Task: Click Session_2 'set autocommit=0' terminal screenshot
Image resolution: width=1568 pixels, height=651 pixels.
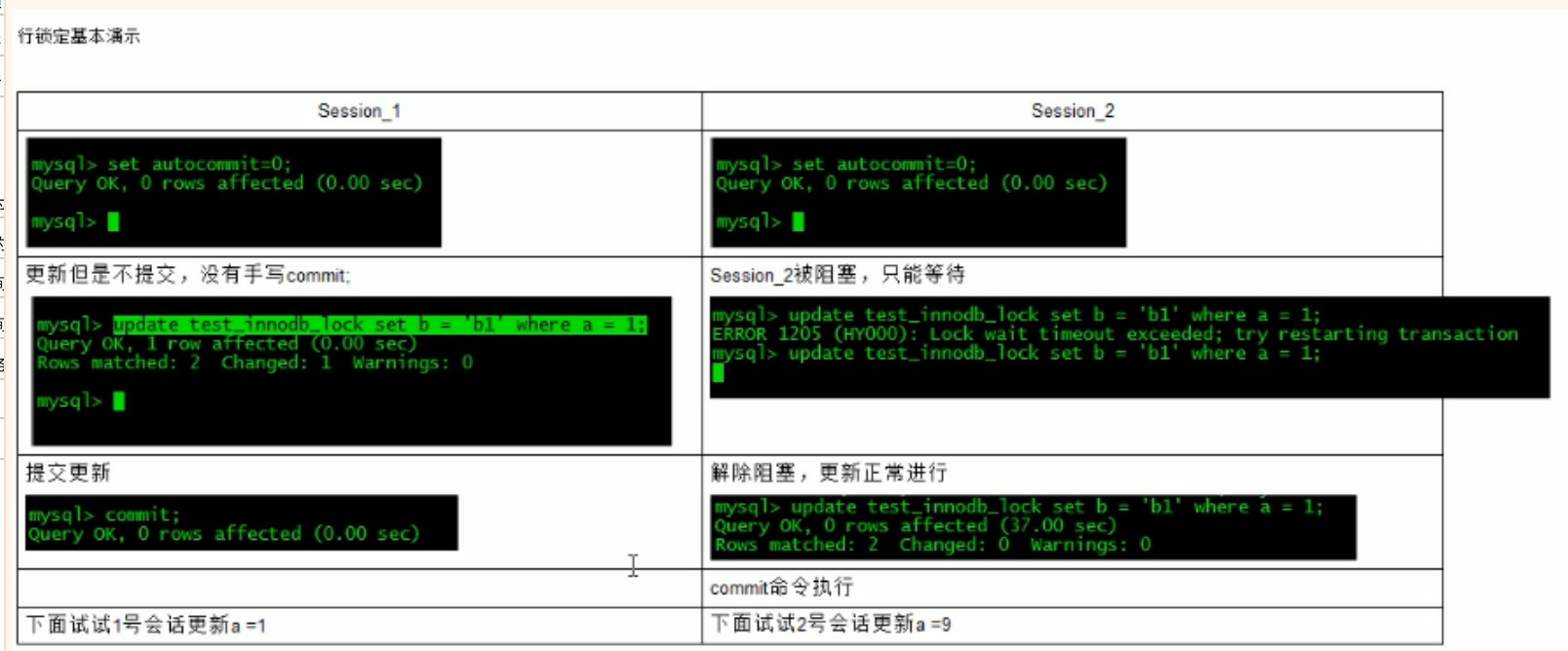Action: point(919,192)
